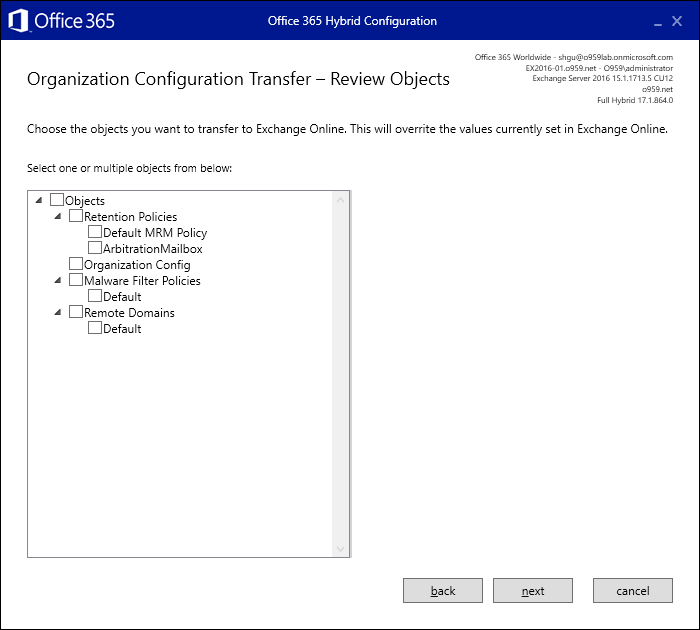Screen dimensions: 700x630
Task: Click the tree list scroll up arrow
Action: click(341, 200)
